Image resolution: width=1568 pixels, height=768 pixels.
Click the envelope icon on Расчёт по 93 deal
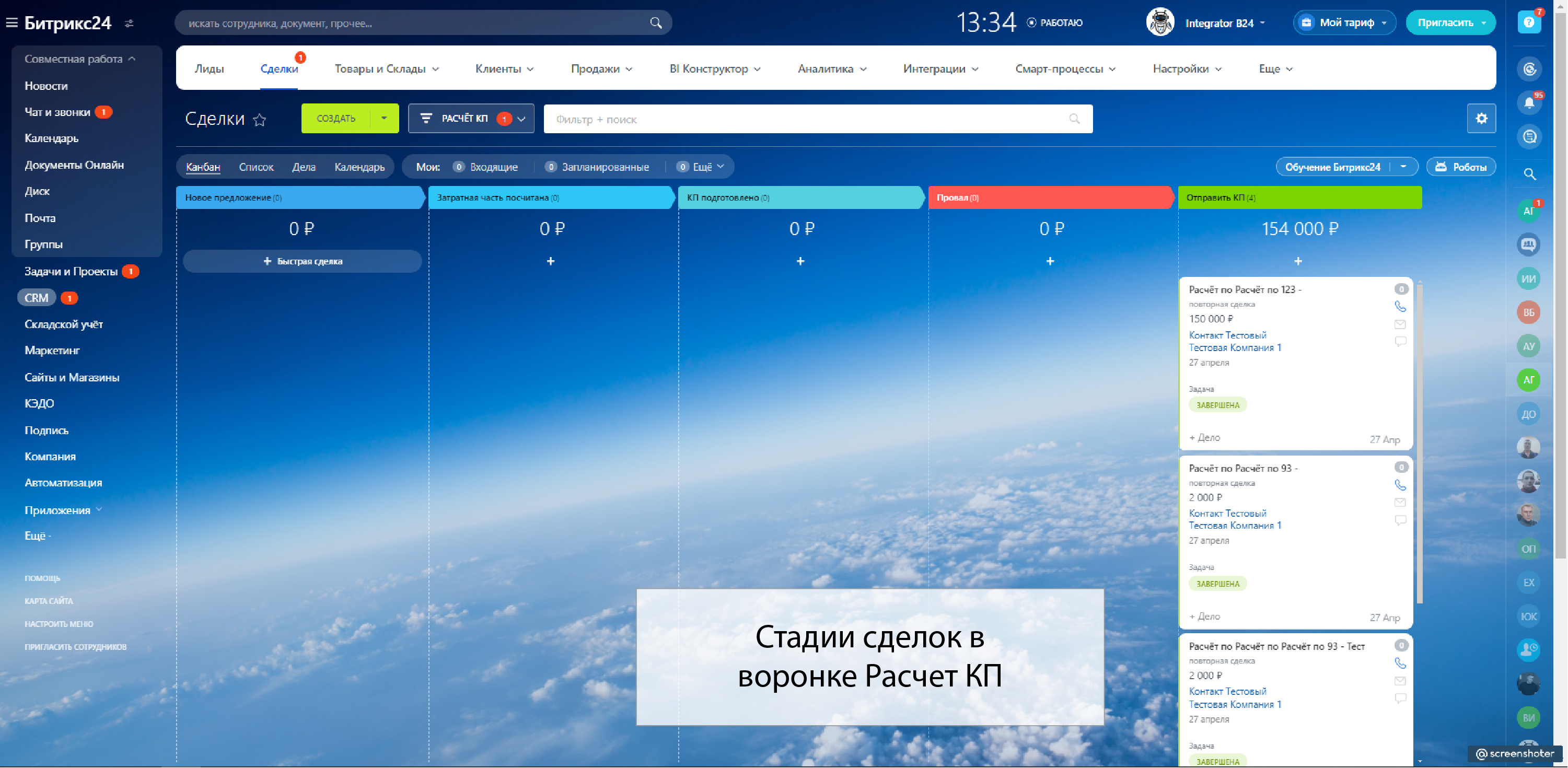pyautogui.click(x=1400, y=503)
